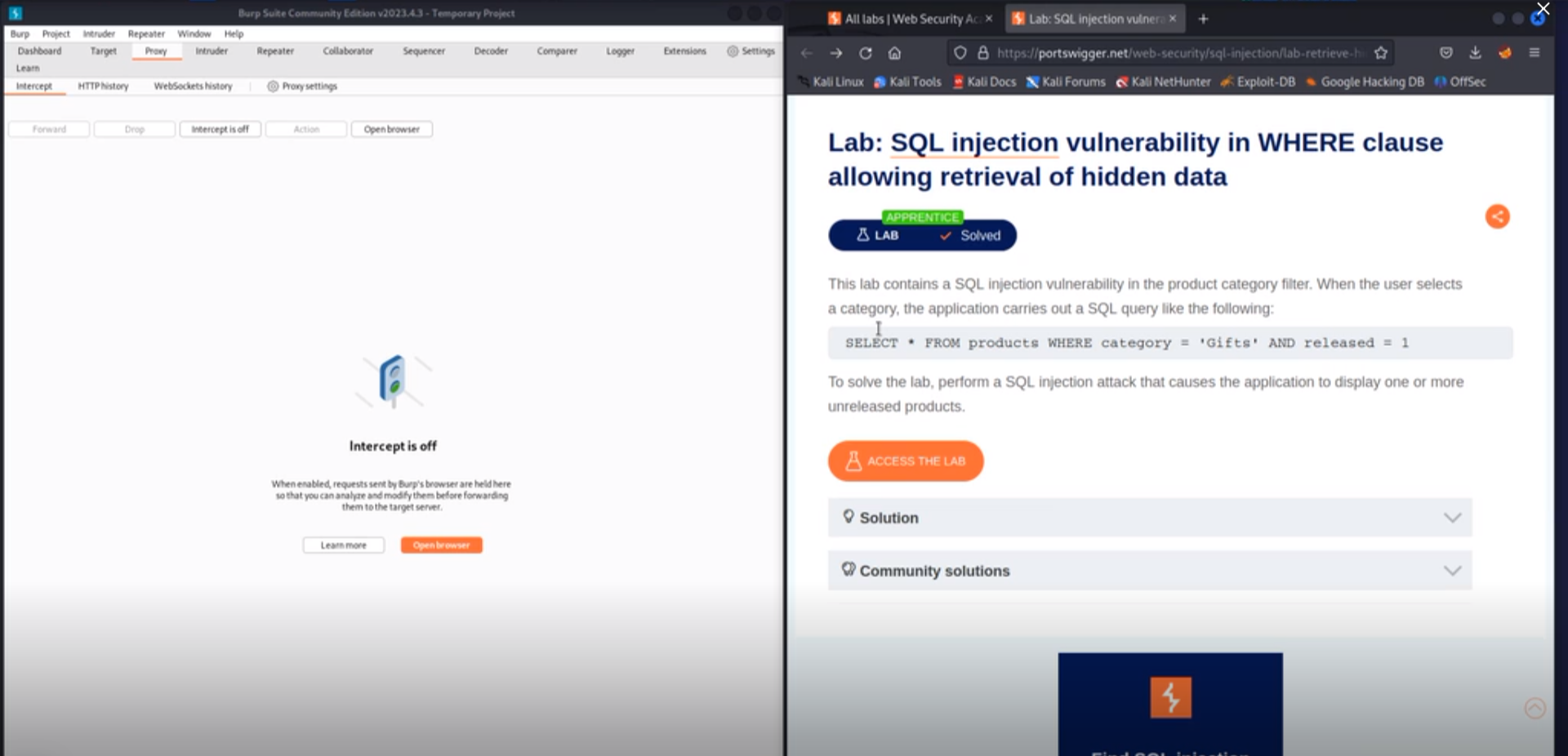1568x756 pixels.
Task: Open the Pocket save icon
Action: coord(1446,53)
